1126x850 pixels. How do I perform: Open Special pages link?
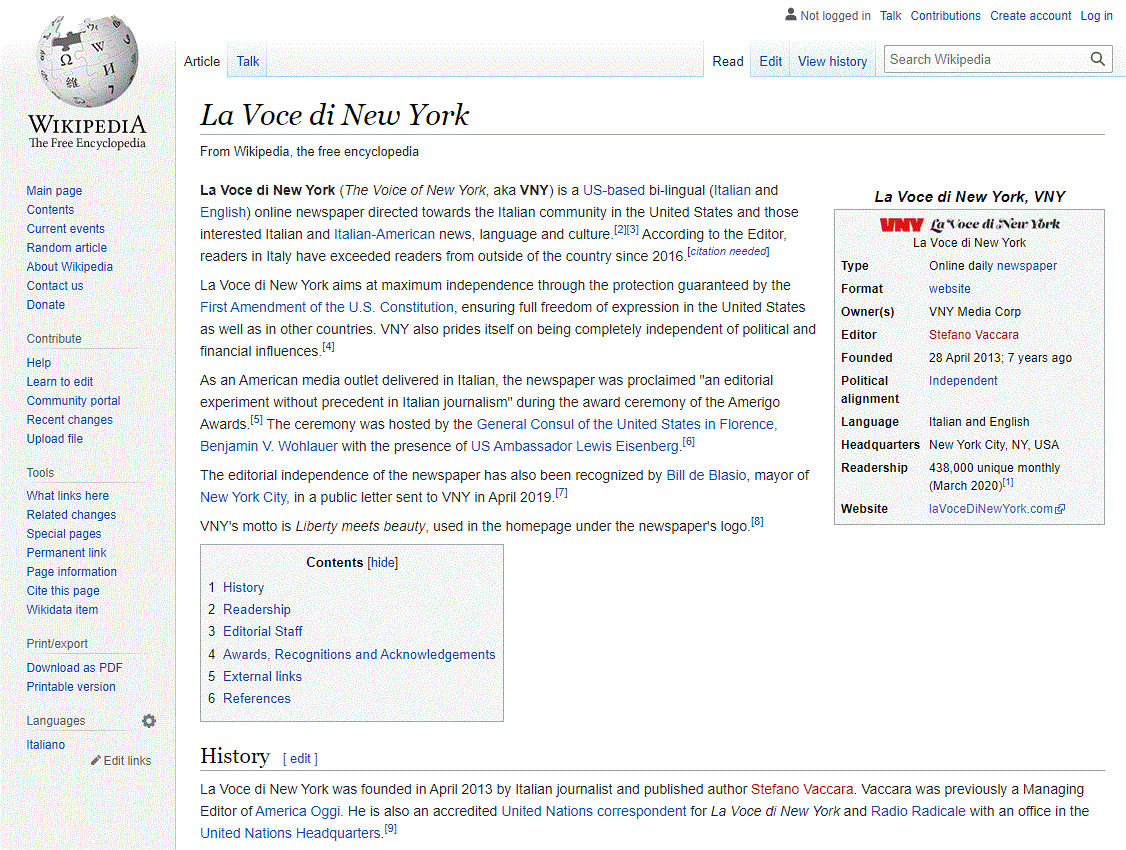64,534
